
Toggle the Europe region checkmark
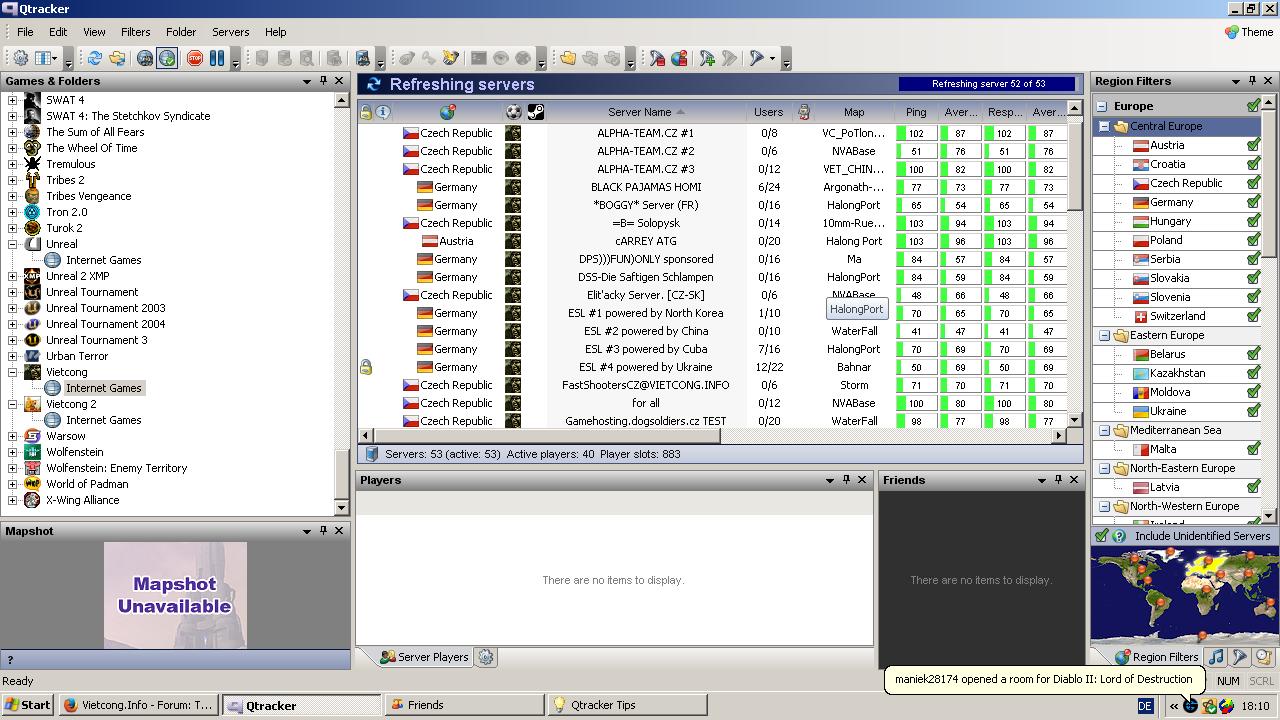pos(1253,106)
